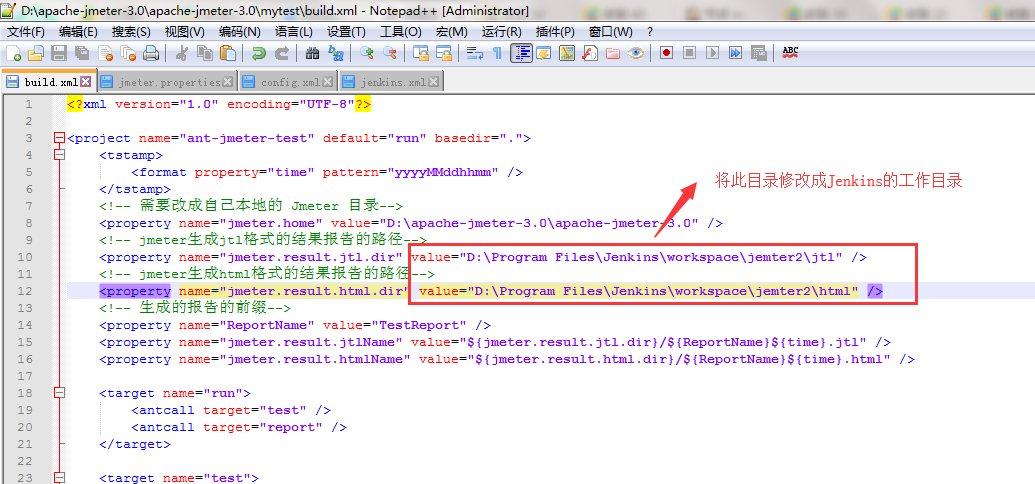Open the Replace dialog toolbar icon
Image resolution: width=1035 pixels, height=484 pixels.
point(336,53)
